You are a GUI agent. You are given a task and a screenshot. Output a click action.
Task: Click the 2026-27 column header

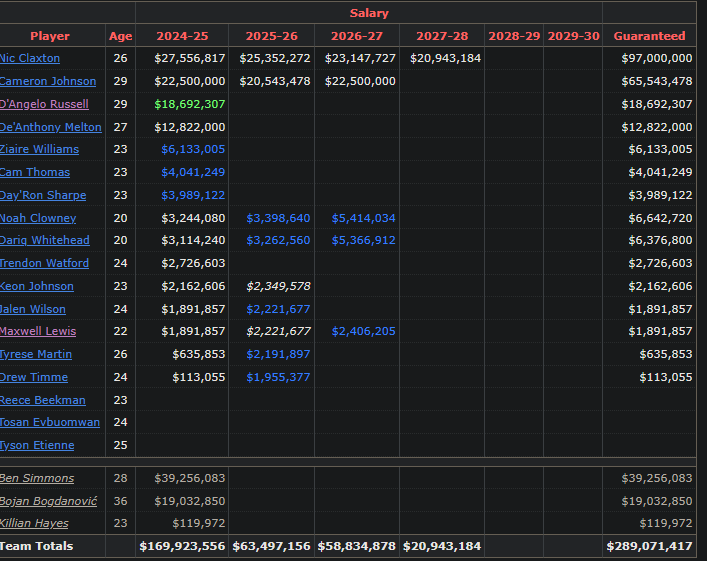point(357,36)
